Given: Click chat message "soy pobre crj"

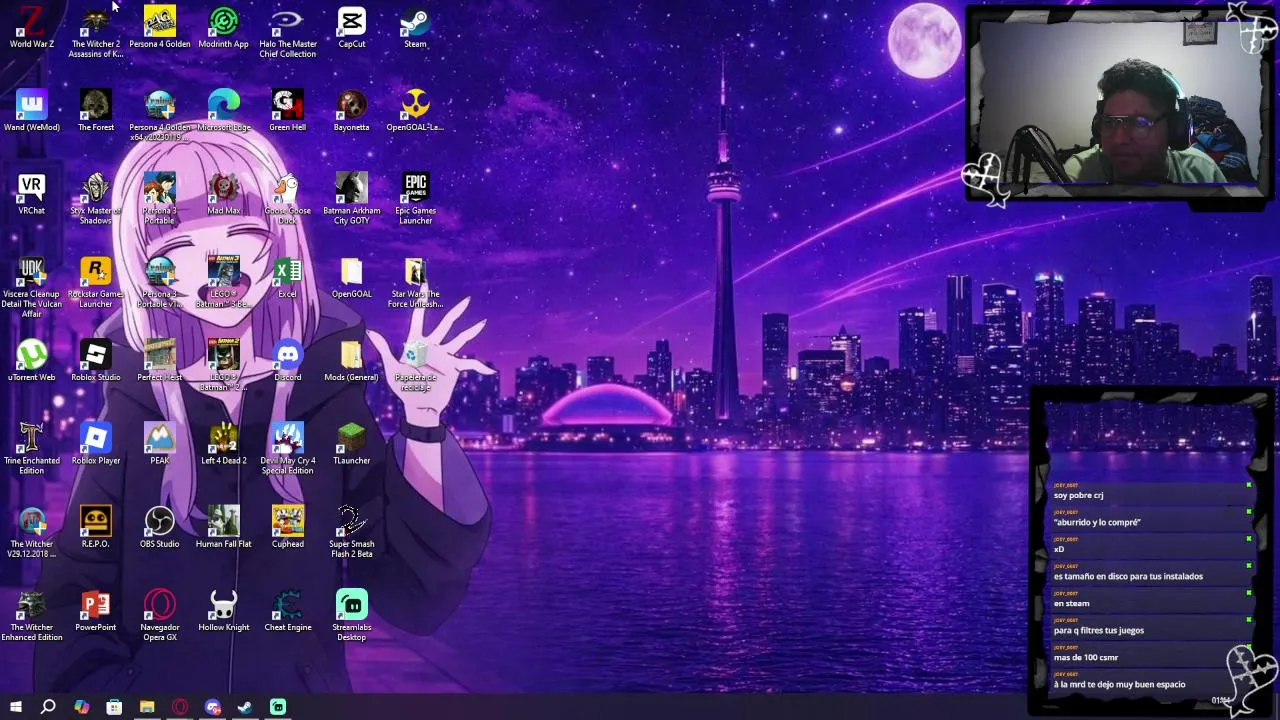Looking at the screenshot, I should [x=1078, y=495].
